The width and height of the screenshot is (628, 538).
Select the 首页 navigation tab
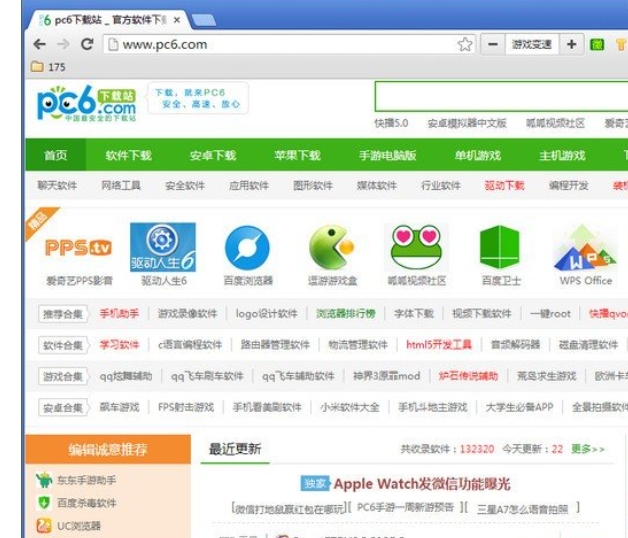coord(56,155)
